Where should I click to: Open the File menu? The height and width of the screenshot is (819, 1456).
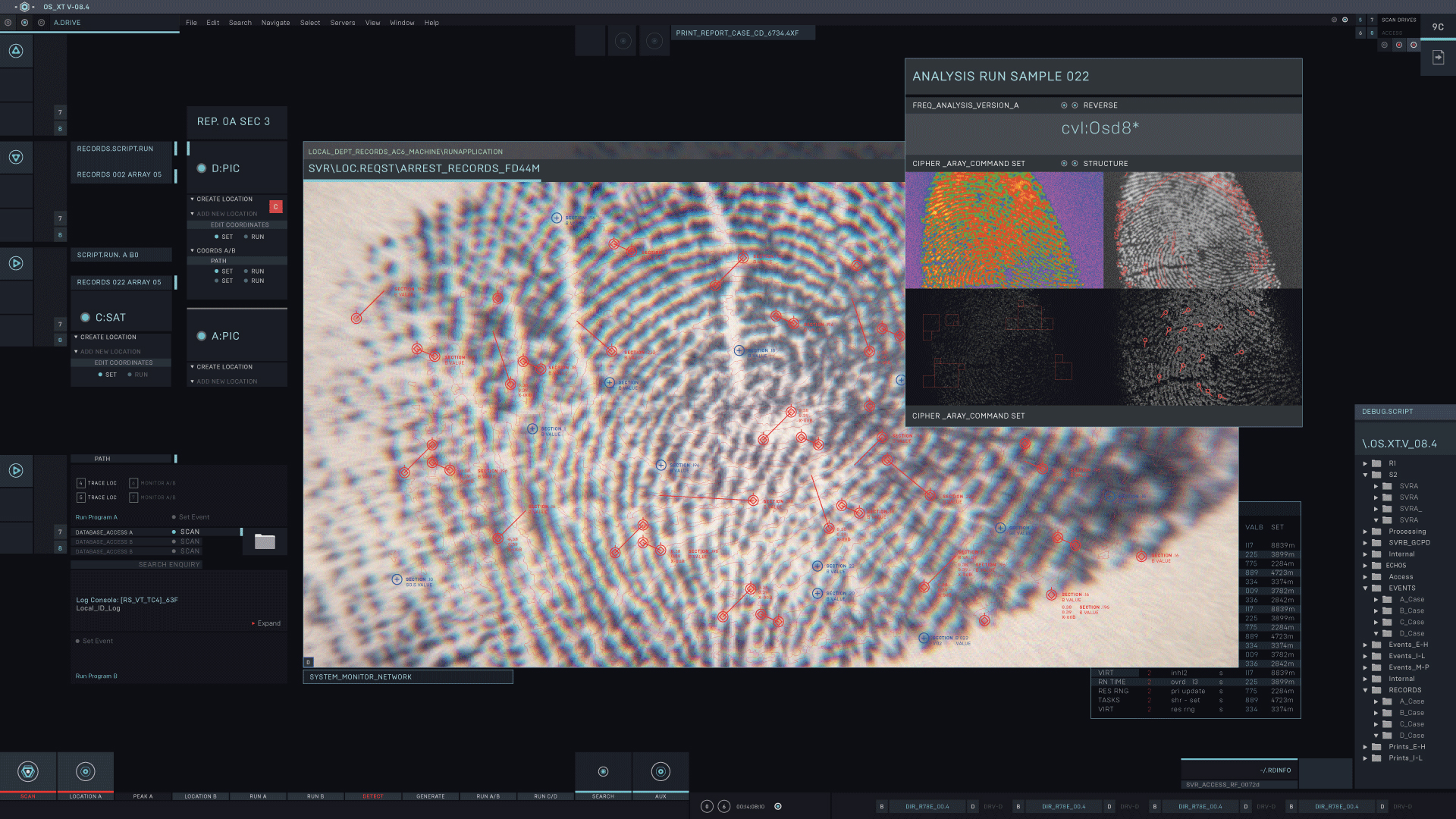[x=191, y=23]
